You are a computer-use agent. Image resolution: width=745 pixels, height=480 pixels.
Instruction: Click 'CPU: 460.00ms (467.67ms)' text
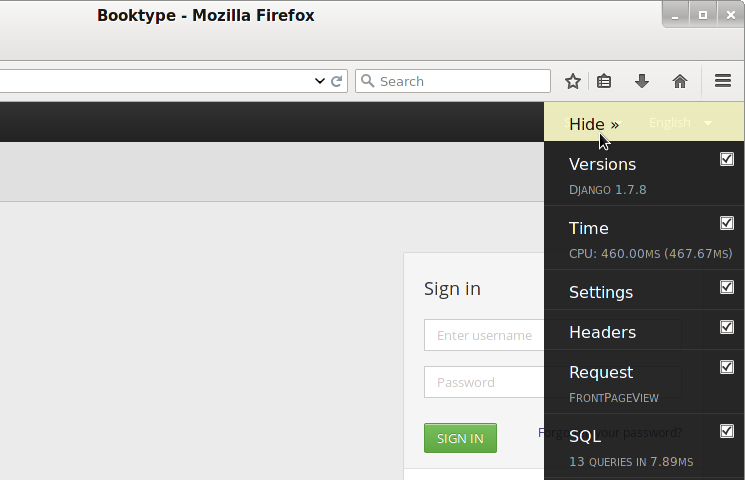650,253
